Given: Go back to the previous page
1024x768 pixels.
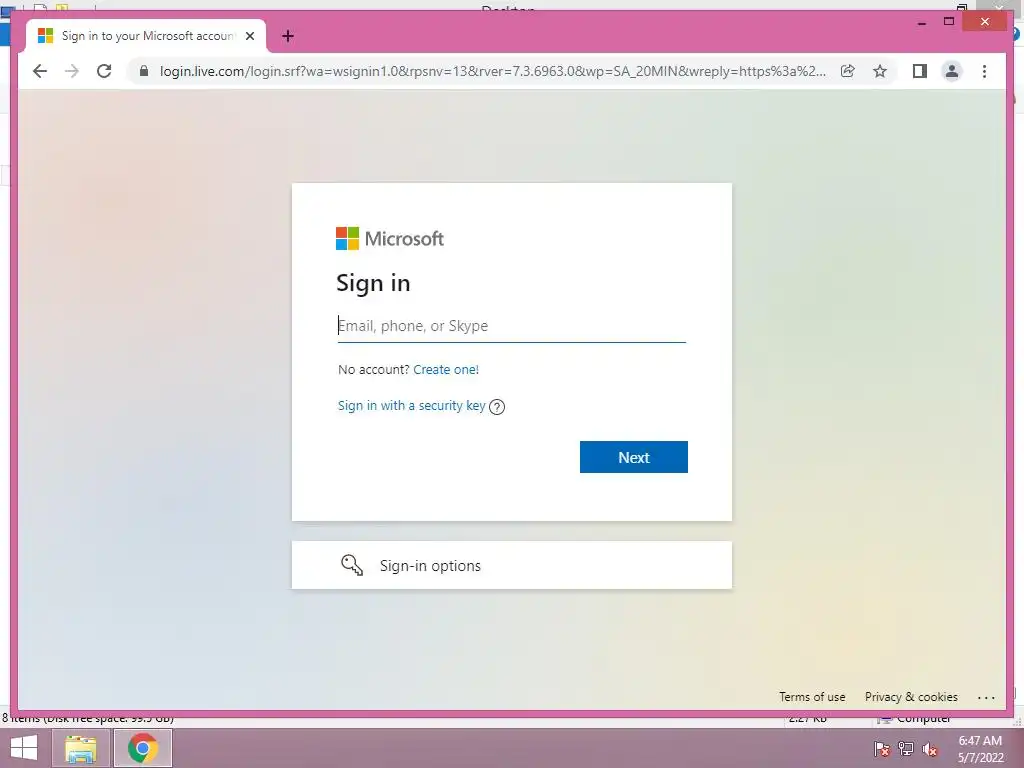Looking at the screenshot, I should tap(40, 71).
